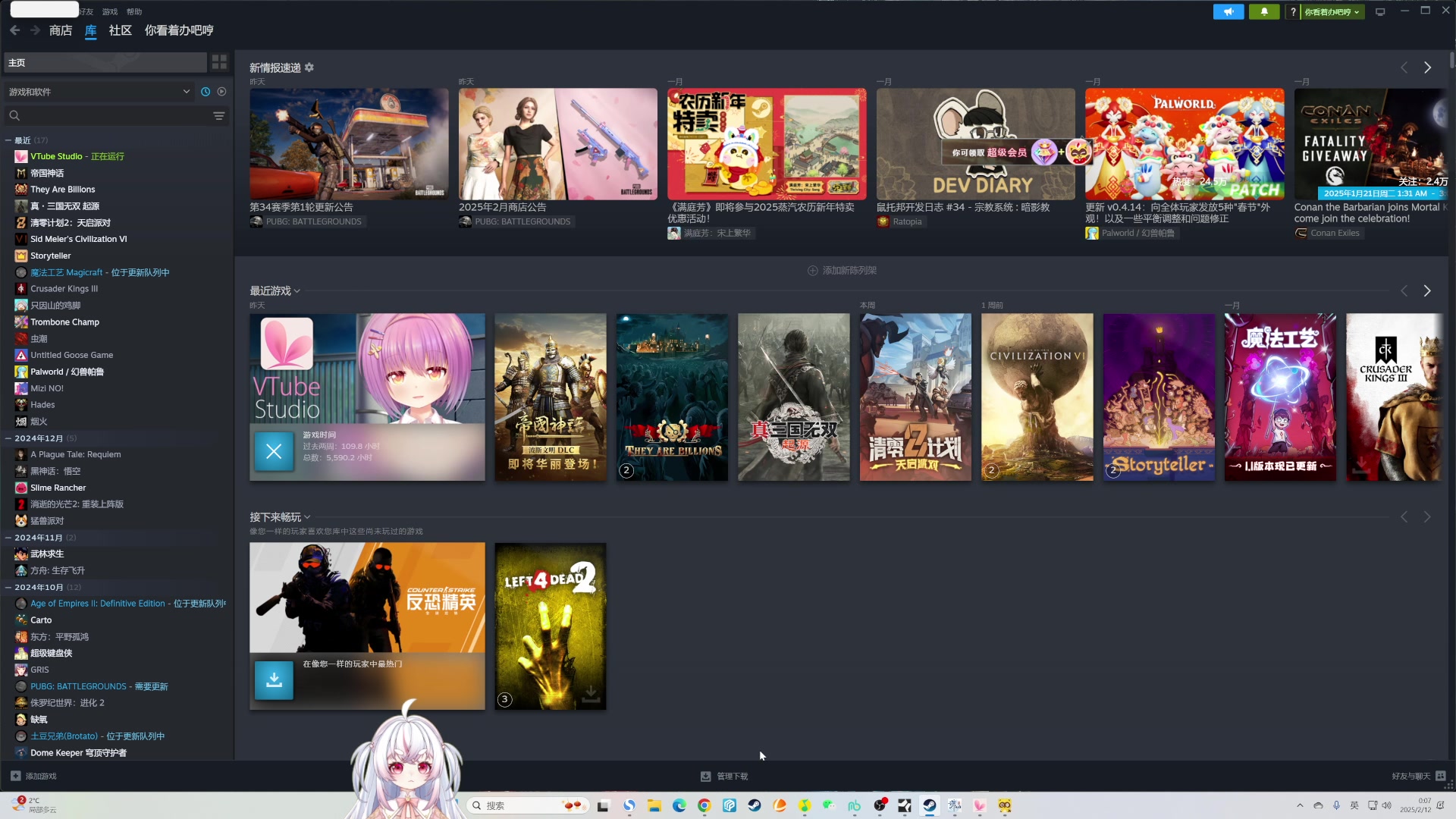Open the 商店 tab
This screenshot has height=819, width=1456.
(61, 30)
